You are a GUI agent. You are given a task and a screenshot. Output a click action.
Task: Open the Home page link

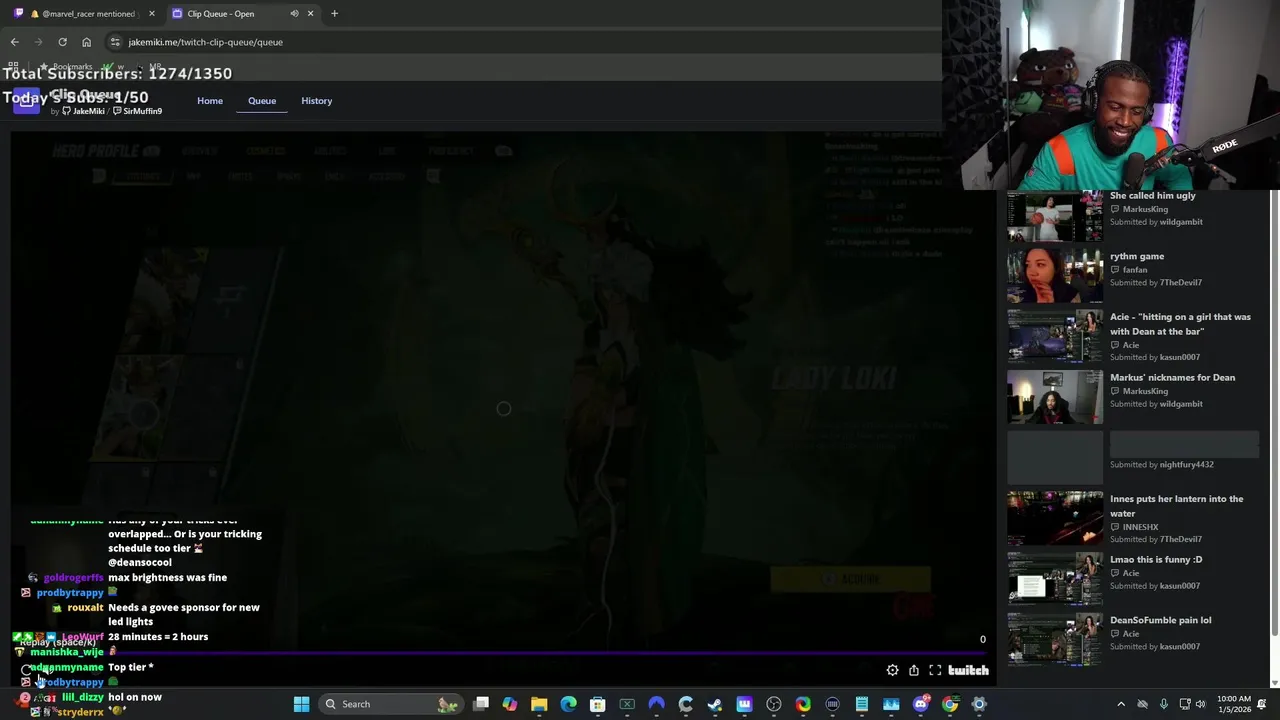210,101
